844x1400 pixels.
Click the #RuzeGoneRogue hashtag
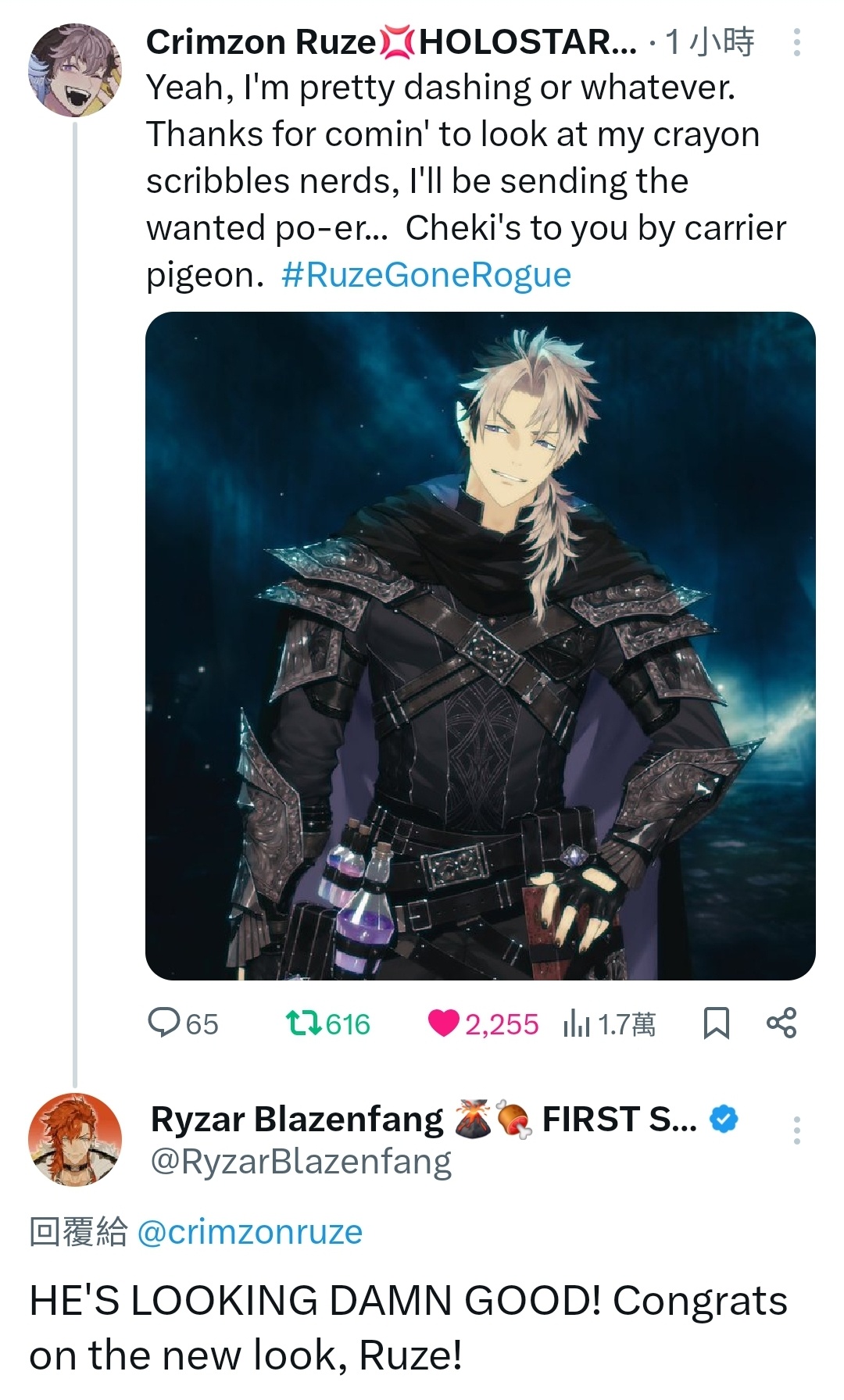pos(426,275)
